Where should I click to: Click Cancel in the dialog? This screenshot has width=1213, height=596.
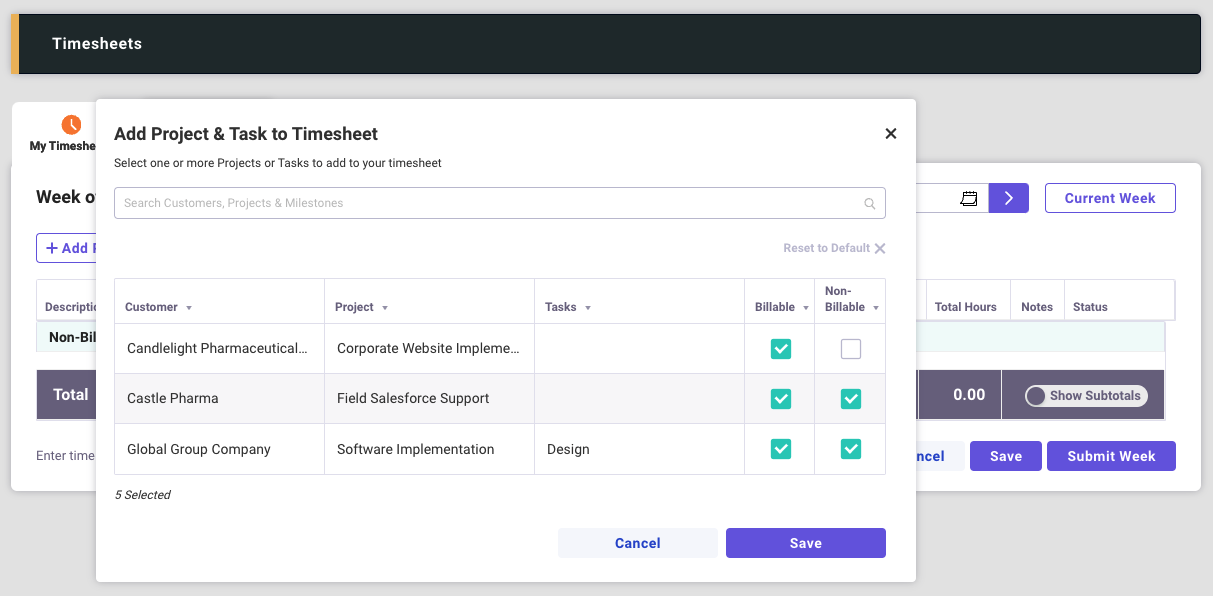(637, 543)
